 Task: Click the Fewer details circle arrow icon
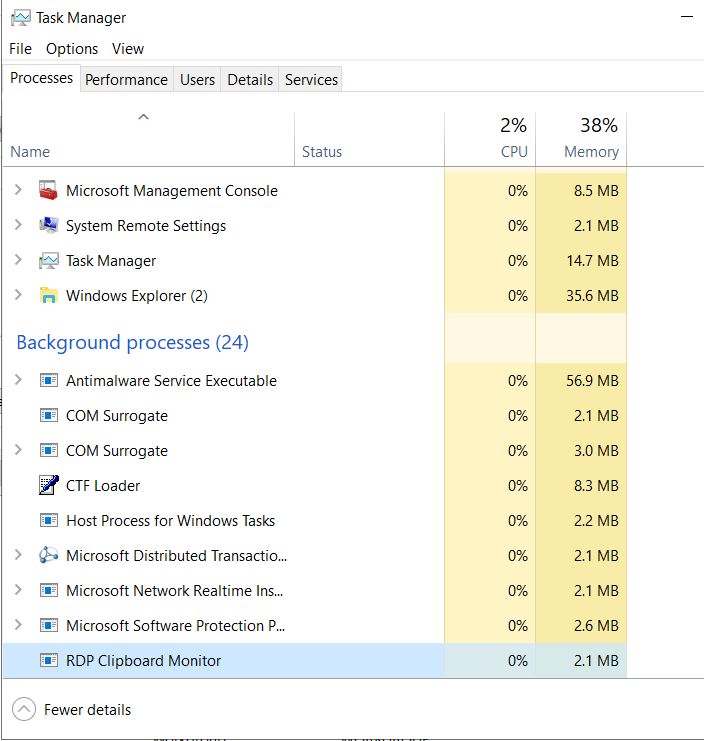(24, 709)
